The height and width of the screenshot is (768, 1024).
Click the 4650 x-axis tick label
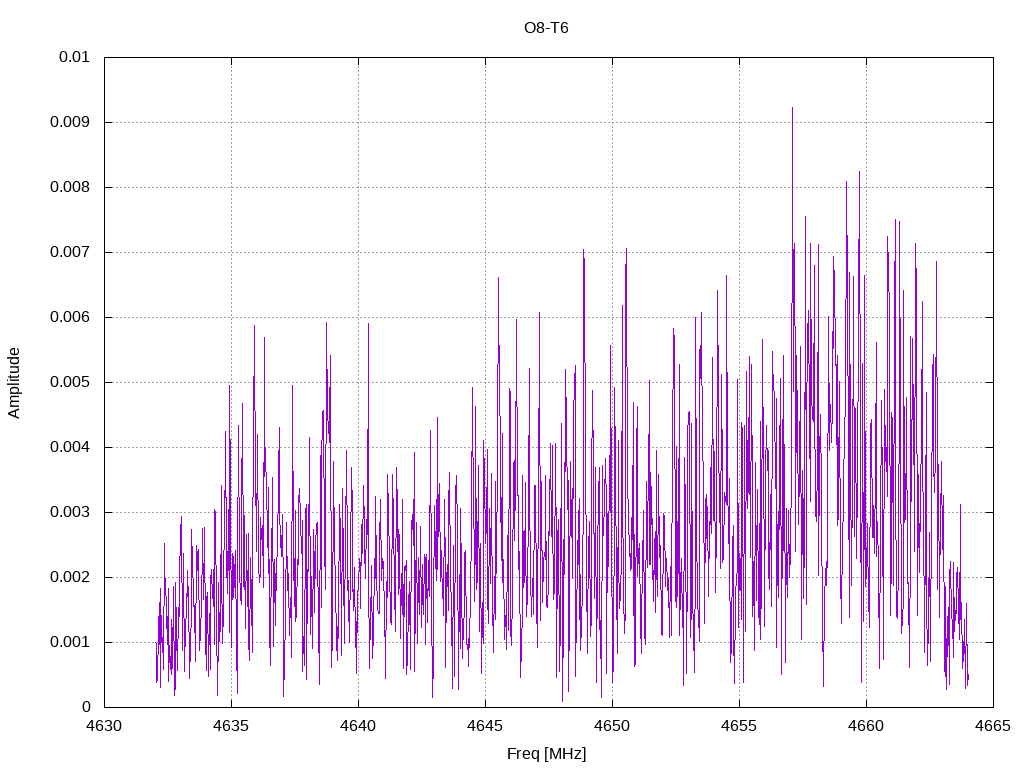(x=613, y=726)
